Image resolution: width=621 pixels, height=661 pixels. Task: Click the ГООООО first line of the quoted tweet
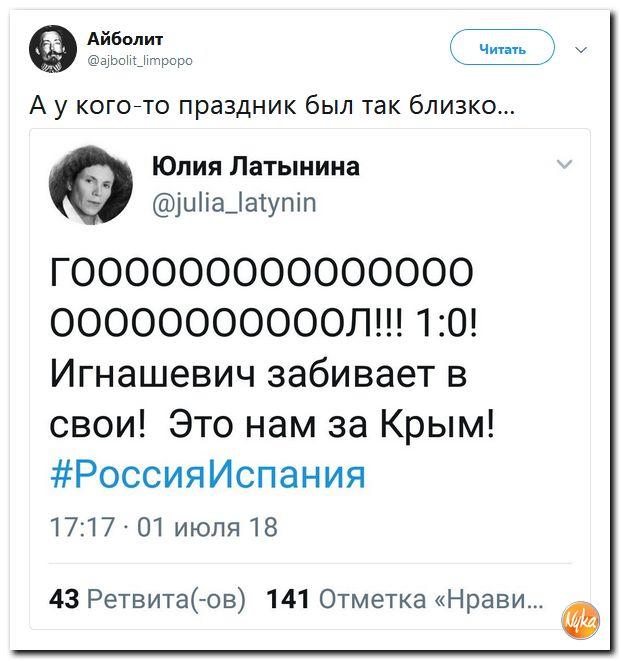(262, 272)
